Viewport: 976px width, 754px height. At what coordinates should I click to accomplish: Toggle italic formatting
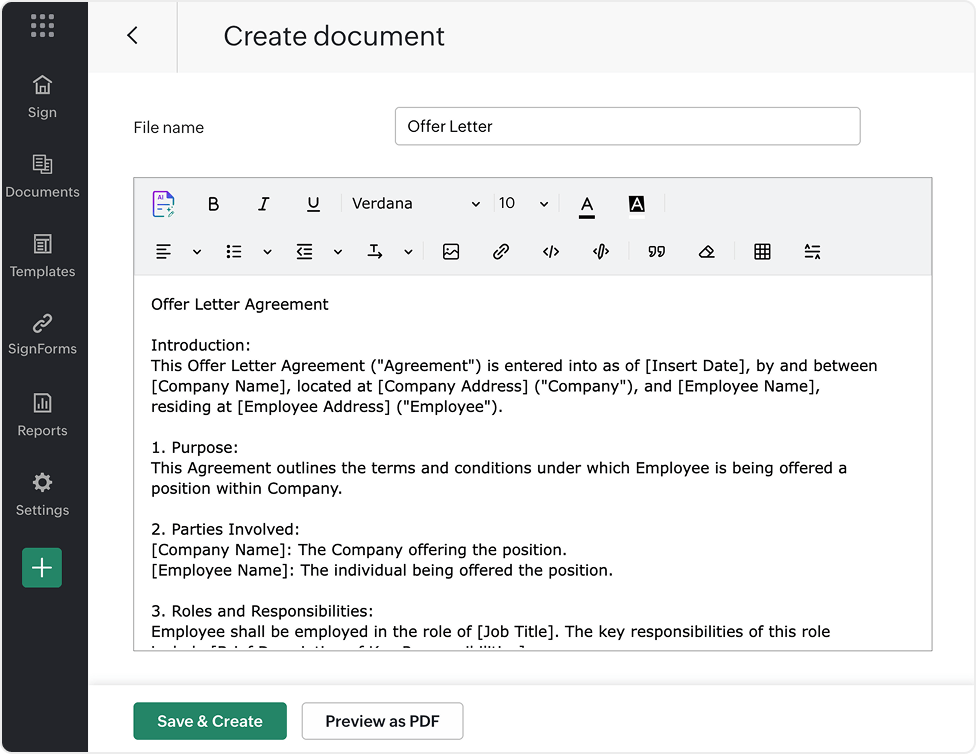pos(263,203)
